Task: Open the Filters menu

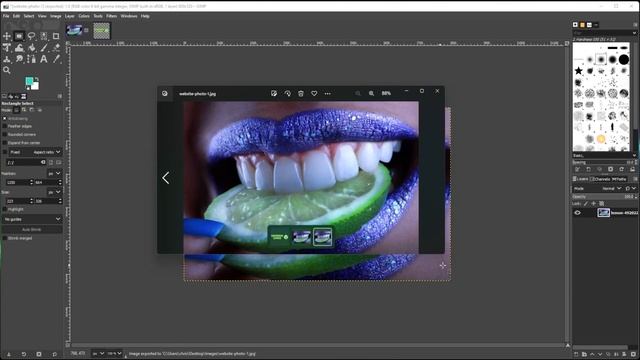Action: pyautogui.click(x=111, y=16)
